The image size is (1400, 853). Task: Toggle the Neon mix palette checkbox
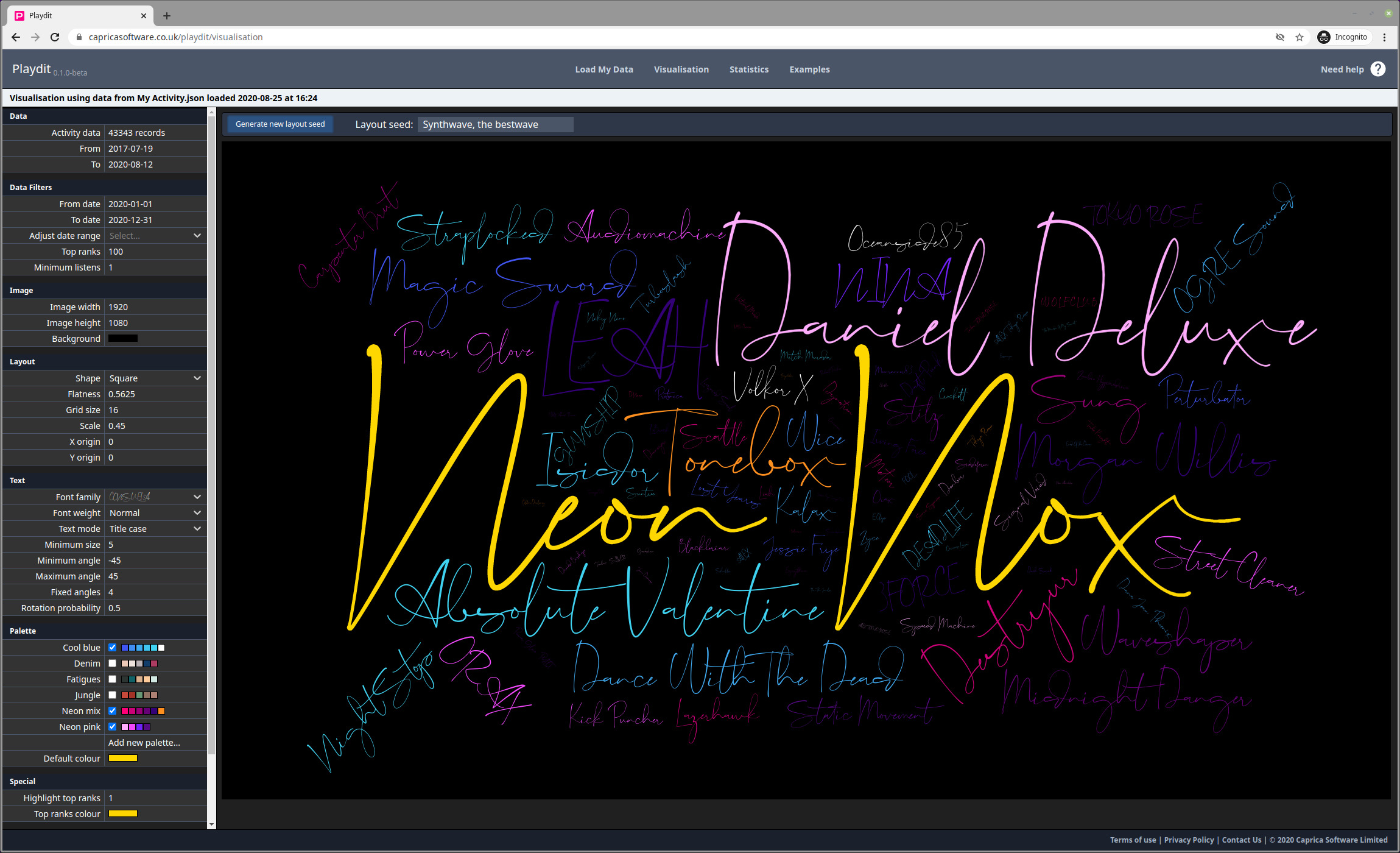113,711
